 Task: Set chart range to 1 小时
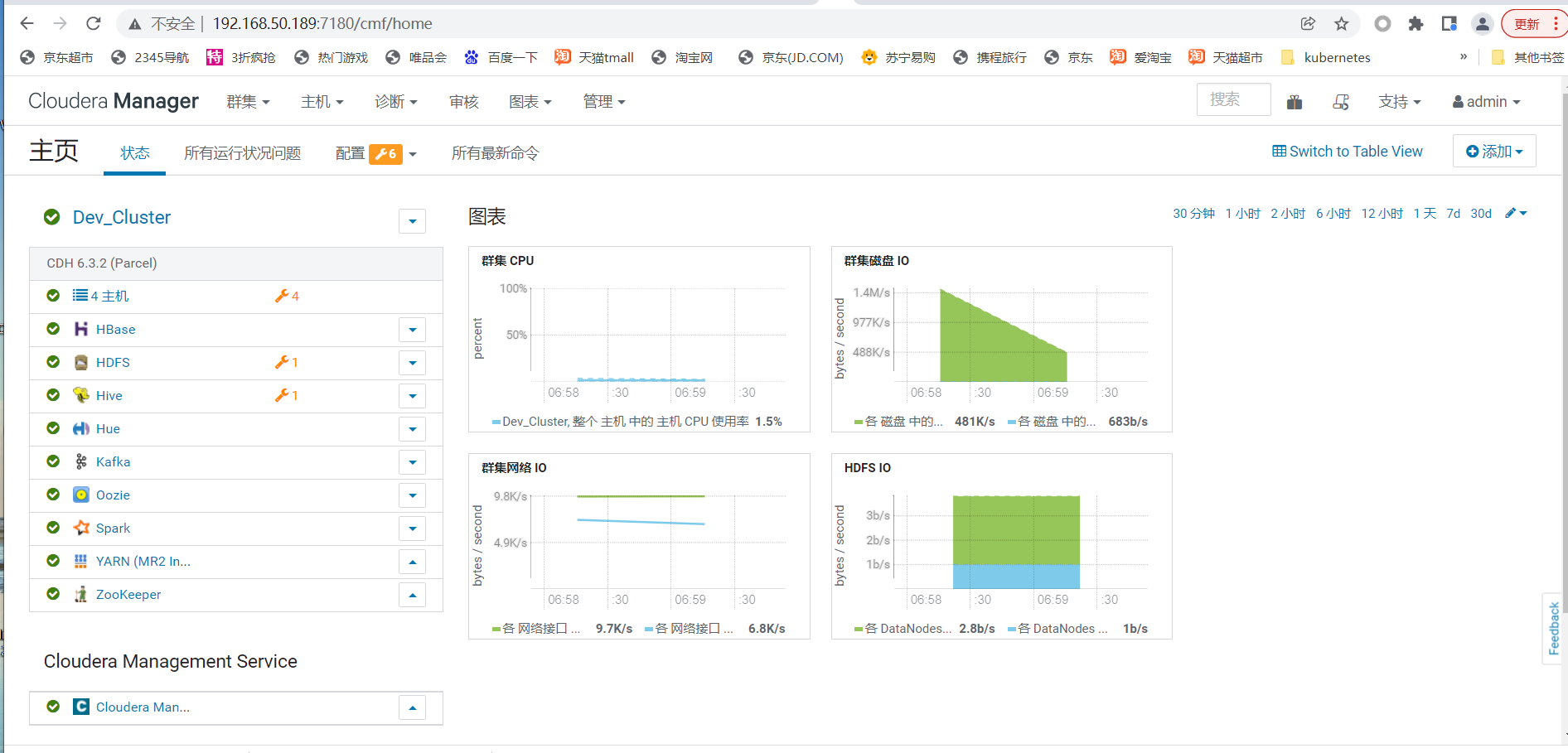1243,214
